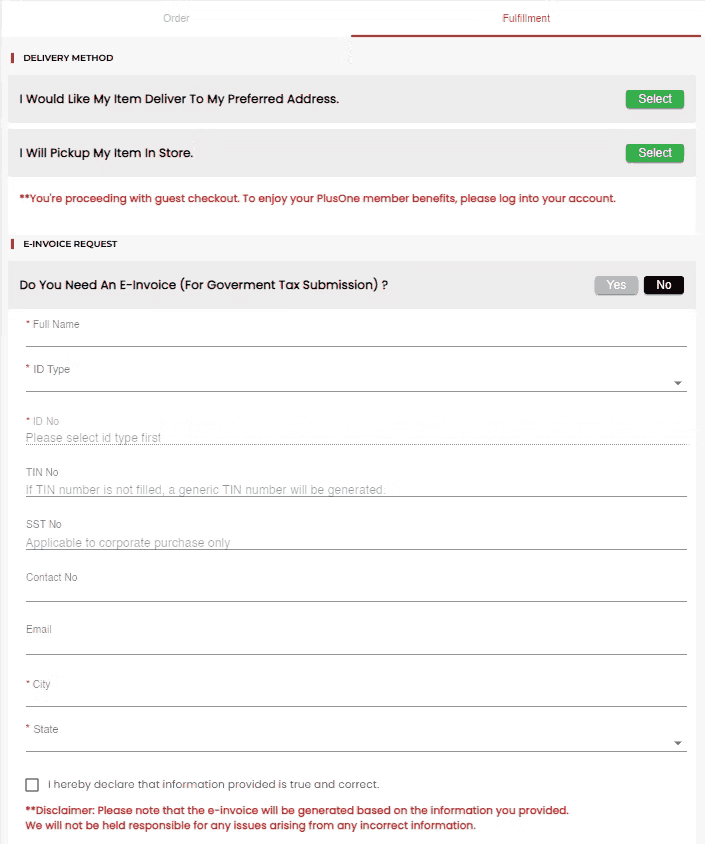Click the State dropdown arrow
The height and width of the screenshot is (844, 705).
[x=678, y=743]
